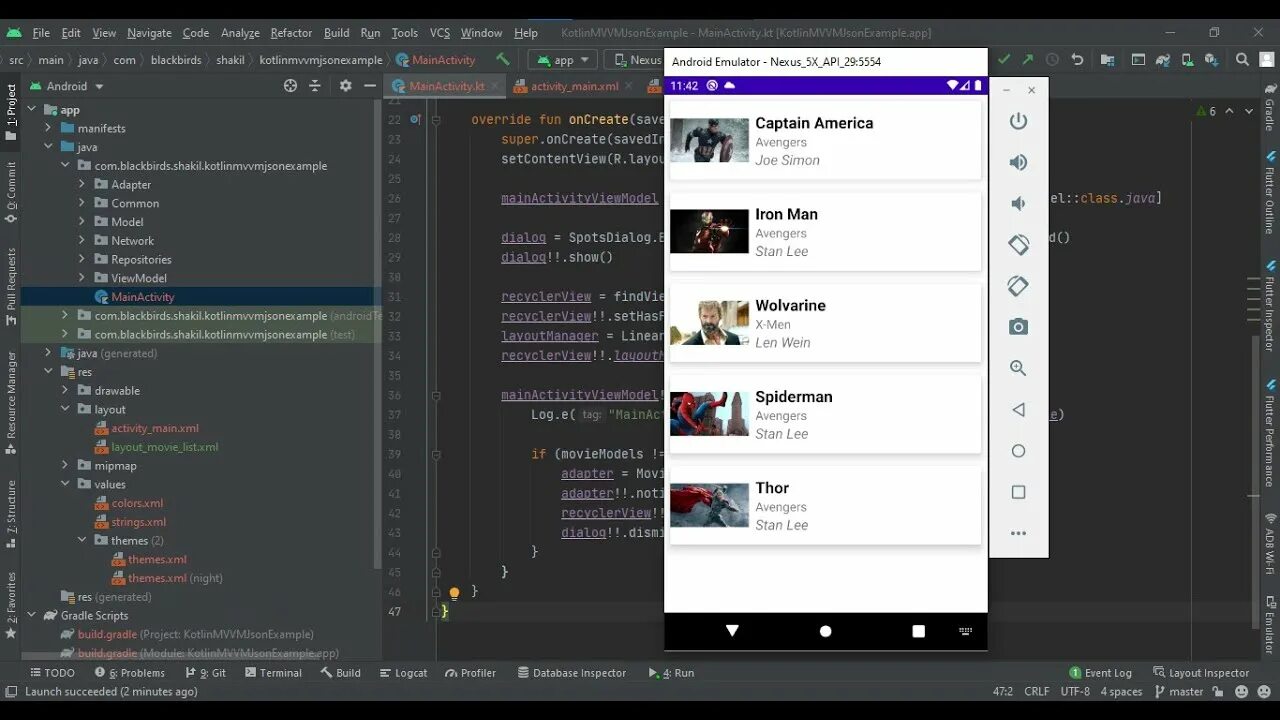1280x720 pixels.
Task: Select the emulator power button icon
Action: pyautogui.click(x=1018, y=121)
